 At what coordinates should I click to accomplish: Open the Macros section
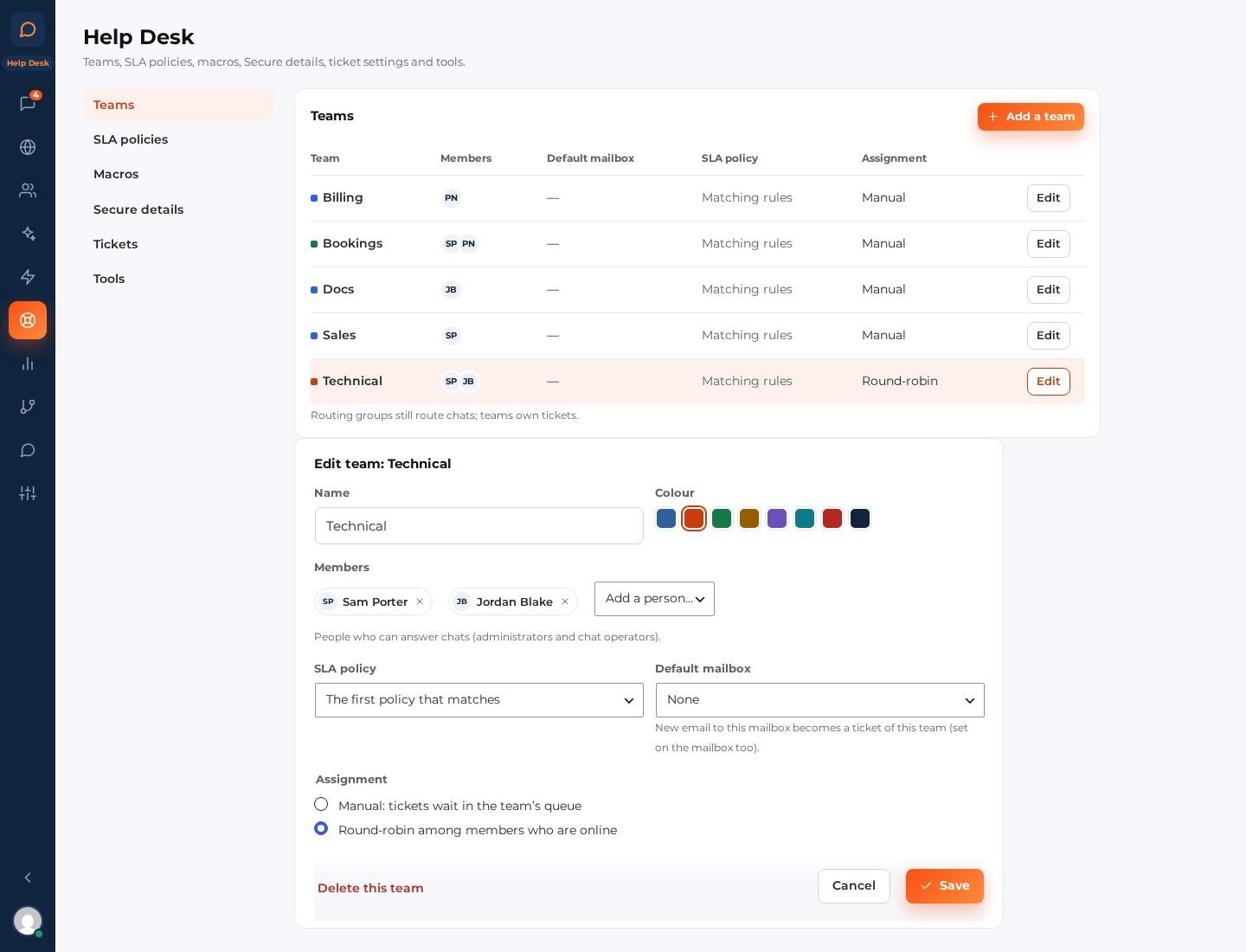(x=178, y=174)
